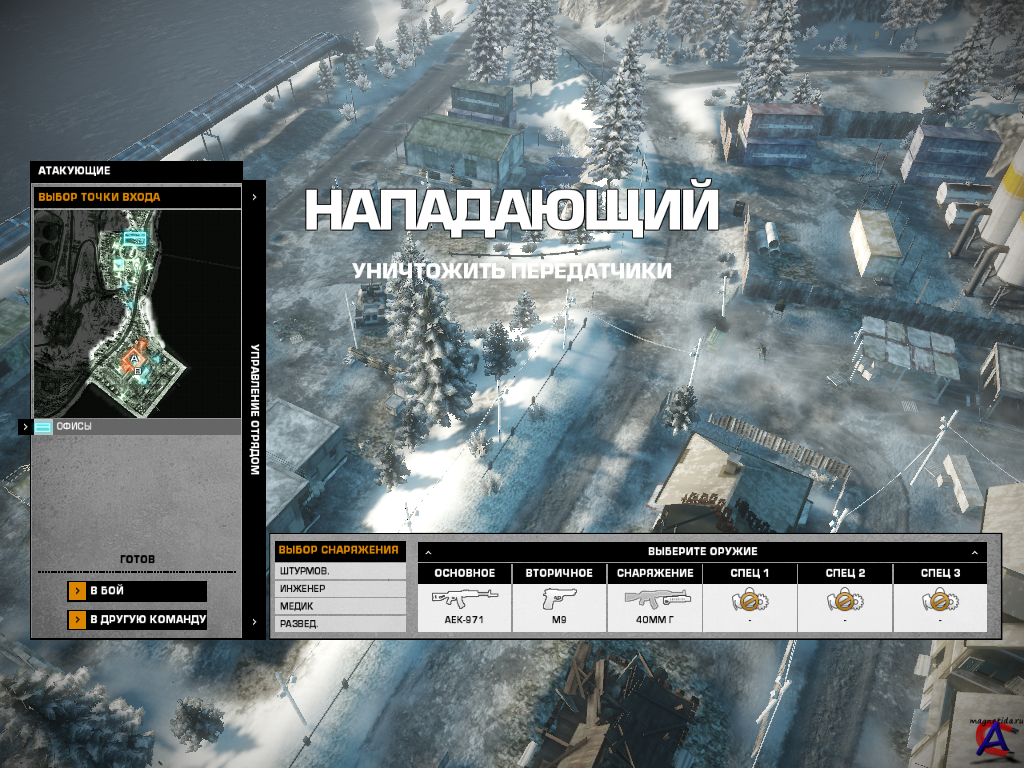Click the АТАКУЮЩИЕ team header
Screen dimensions: 1024x768
[74, 171]
